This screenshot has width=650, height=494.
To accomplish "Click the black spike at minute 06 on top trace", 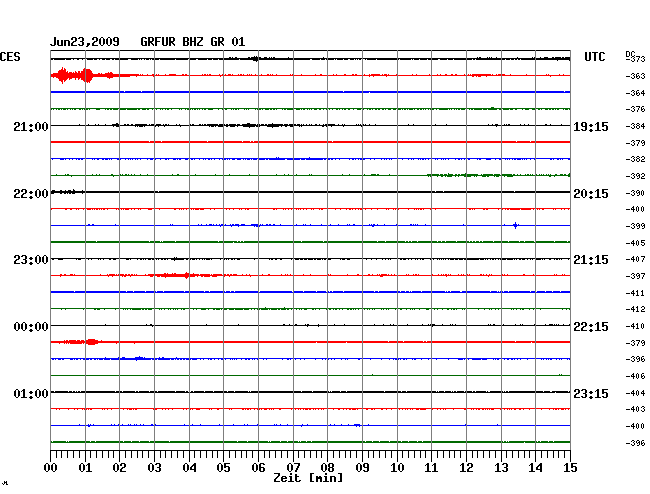I will click(x=255, y=59).
